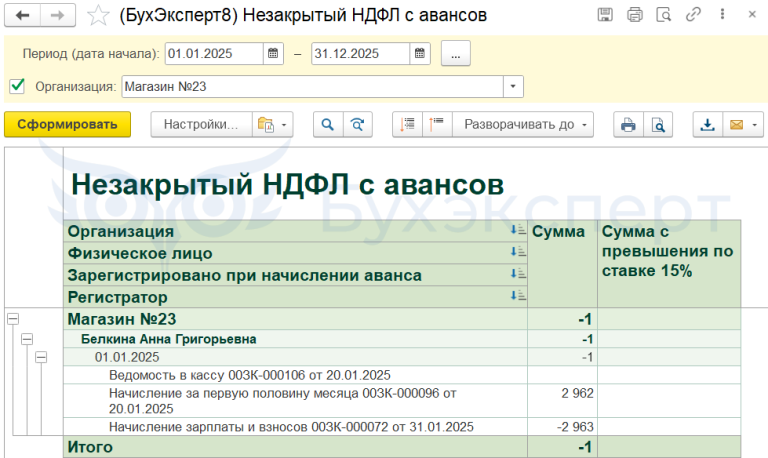Add report to favorites with star icon

(x=98, y=15)
